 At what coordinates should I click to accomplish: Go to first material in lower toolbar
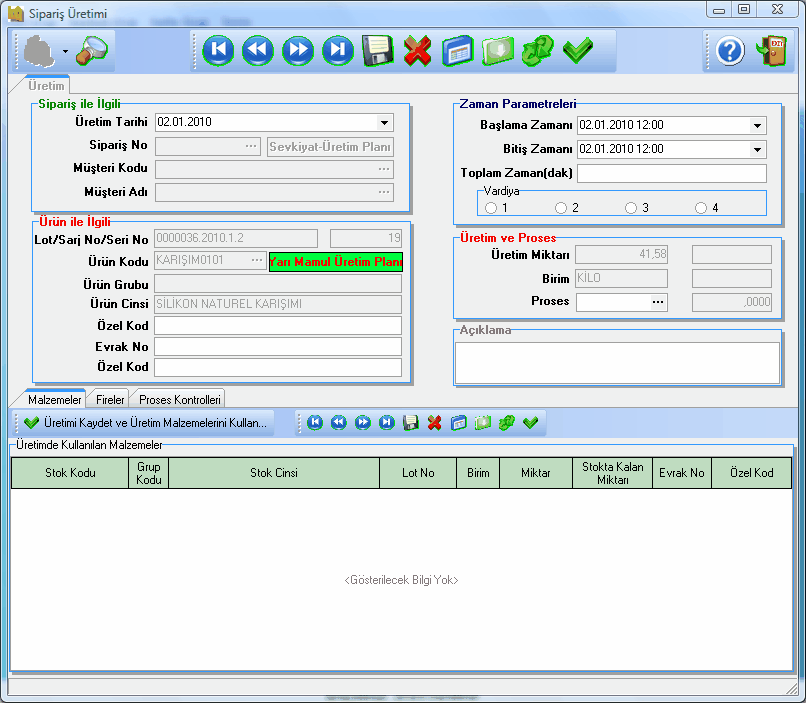click(315, 423)
